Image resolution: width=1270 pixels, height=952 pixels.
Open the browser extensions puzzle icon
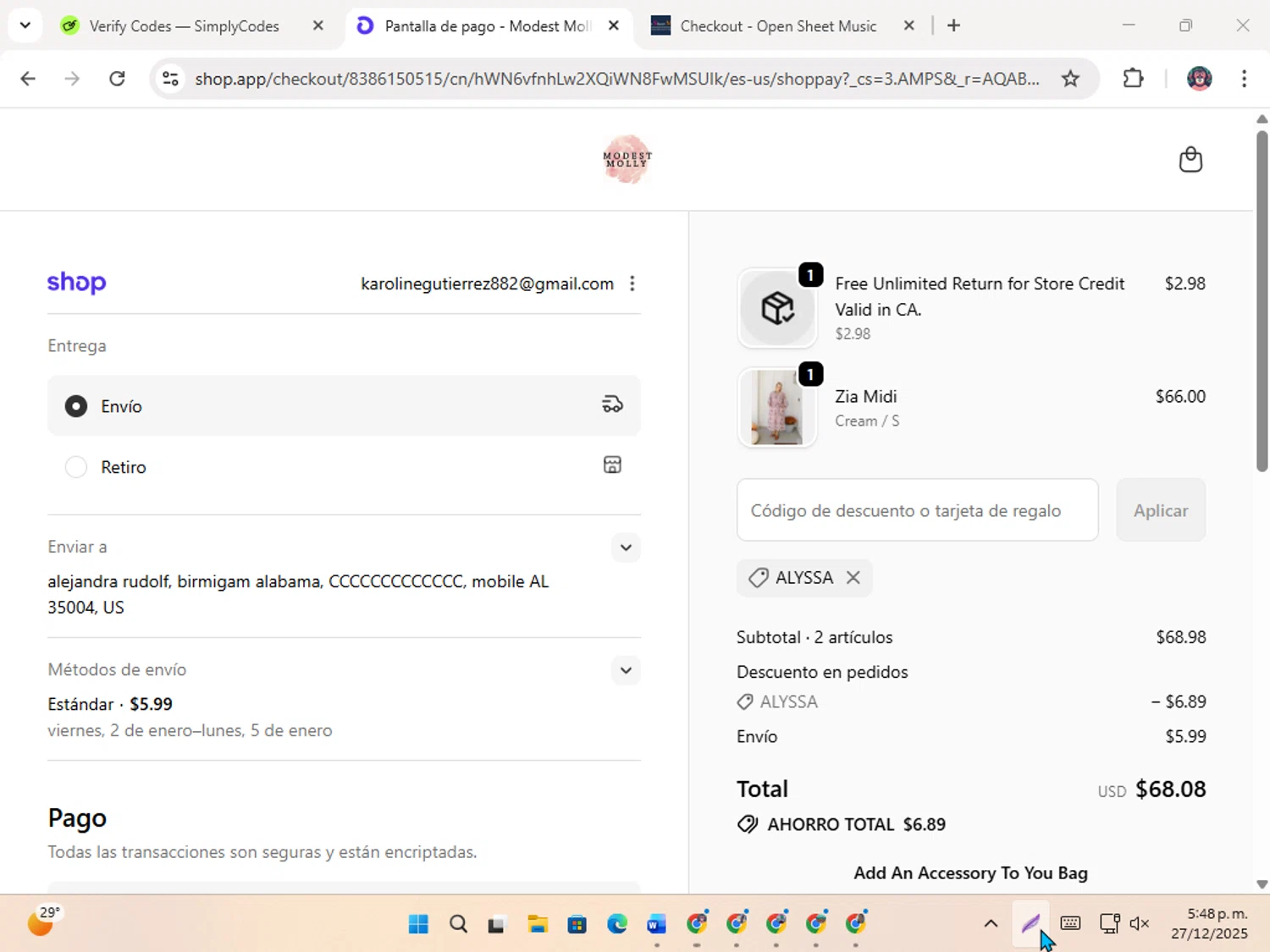pyautogui.click(x=1133, y=79)
